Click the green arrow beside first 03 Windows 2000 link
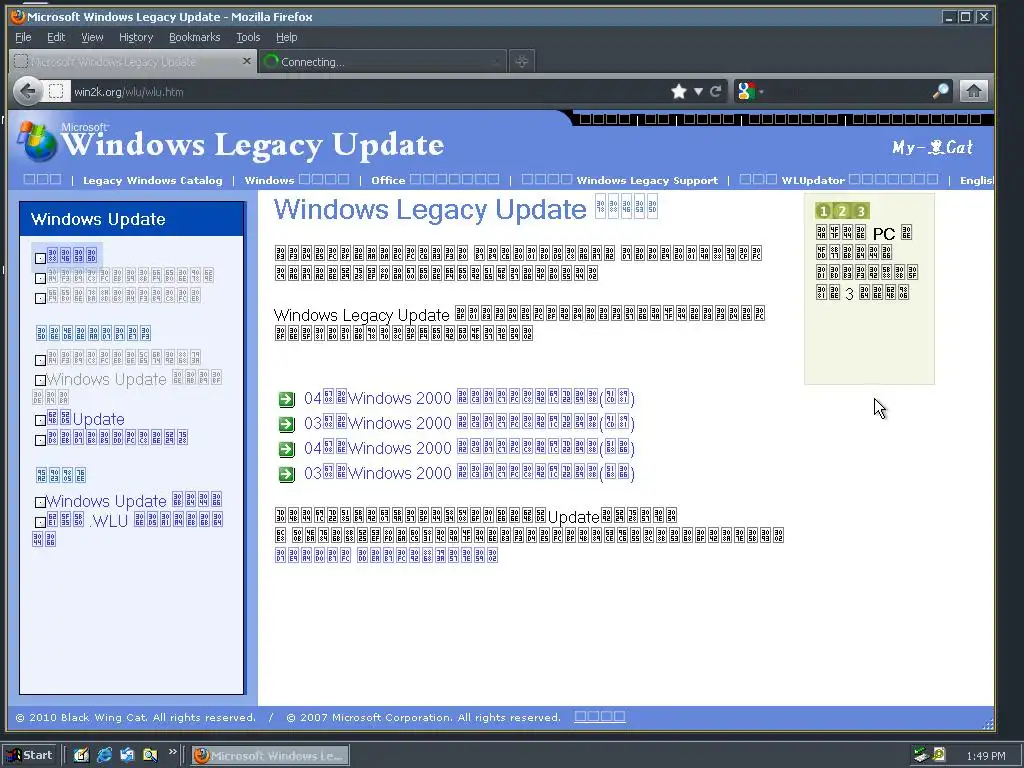Image resolution: width=1024 pixels, height=768 pixels. [287, 424]
